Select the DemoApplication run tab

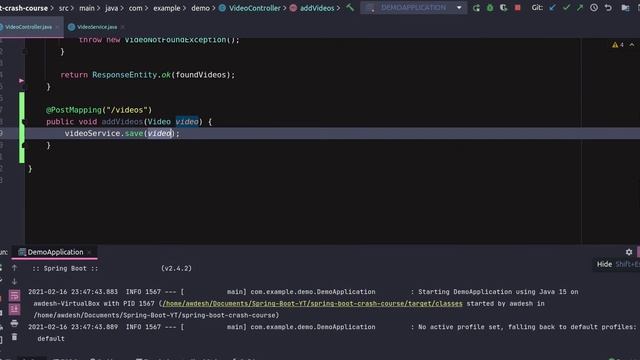pos(55,252)
